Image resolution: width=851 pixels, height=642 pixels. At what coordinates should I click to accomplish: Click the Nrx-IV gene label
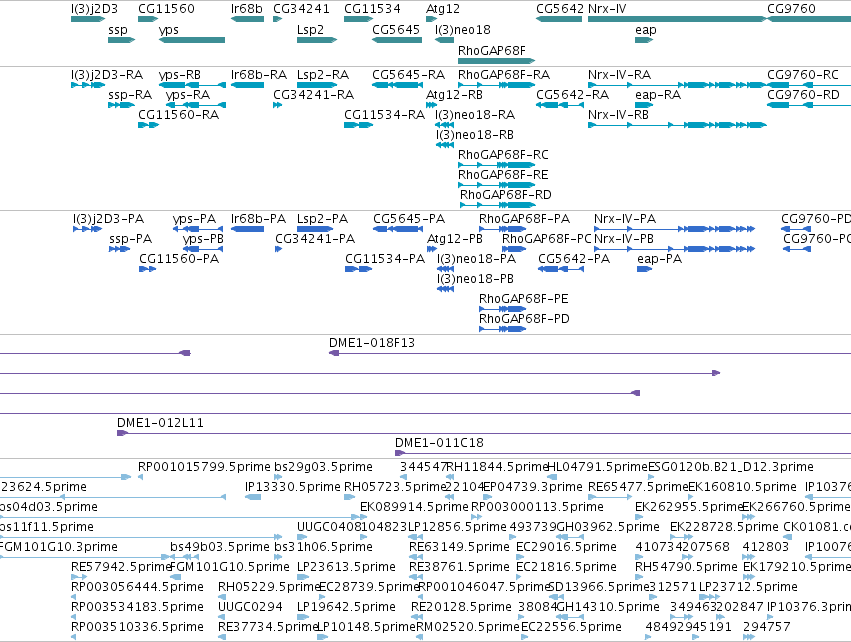(x=607, y=9)
